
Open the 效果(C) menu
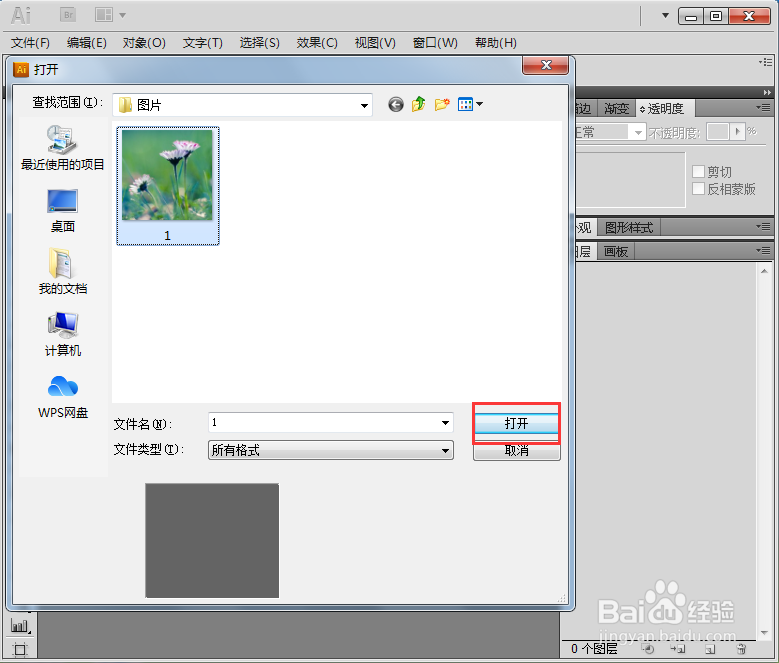317,43
